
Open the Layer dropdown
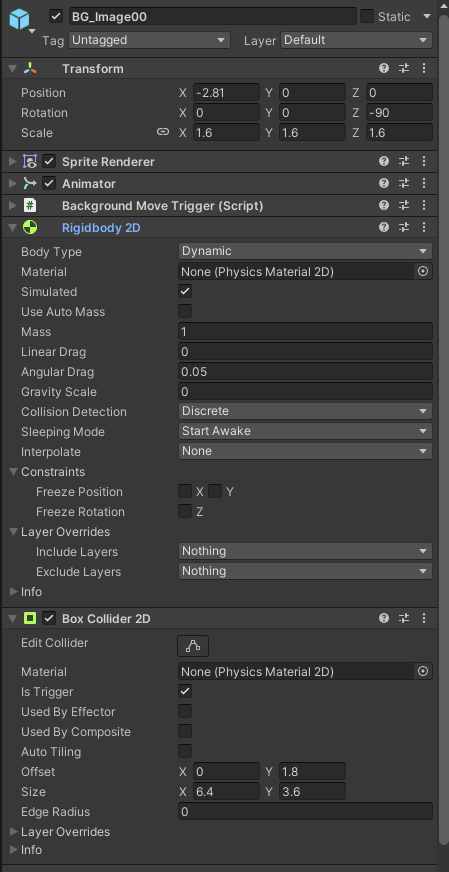356,40
